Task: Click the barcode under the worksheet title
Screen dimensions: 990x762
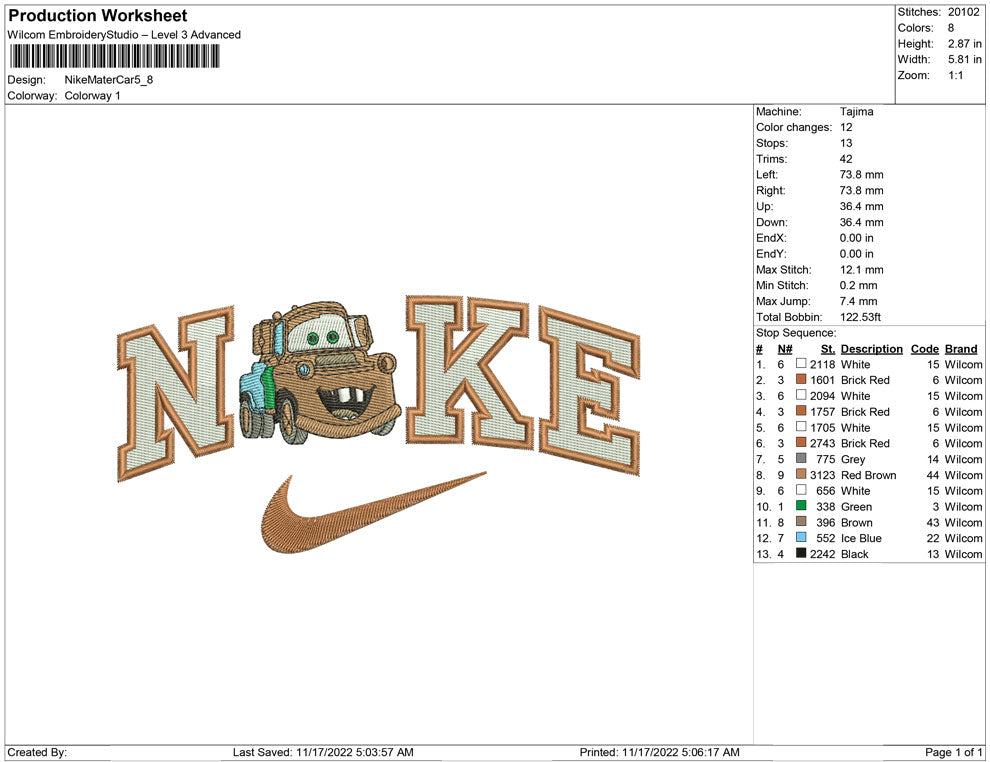Action: pyautogui.click(x=114, y=56)
